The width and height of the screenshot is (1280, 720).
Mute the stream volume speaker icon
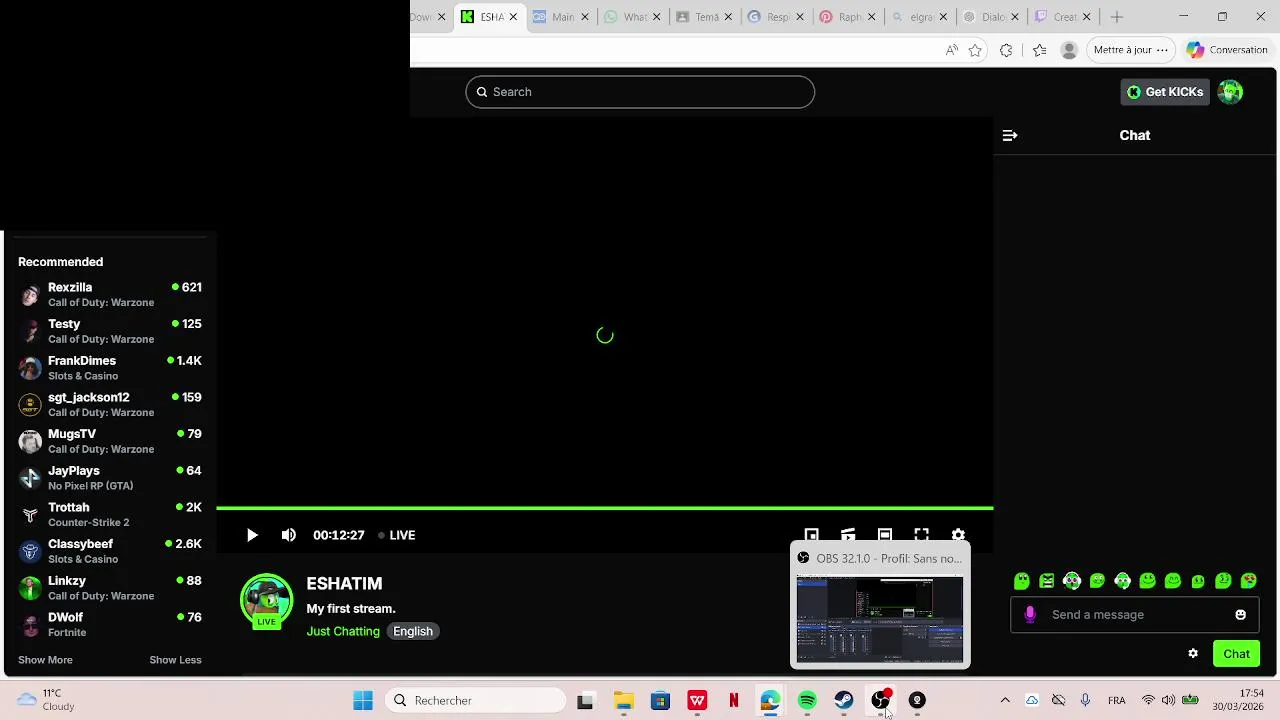(288, 535)
